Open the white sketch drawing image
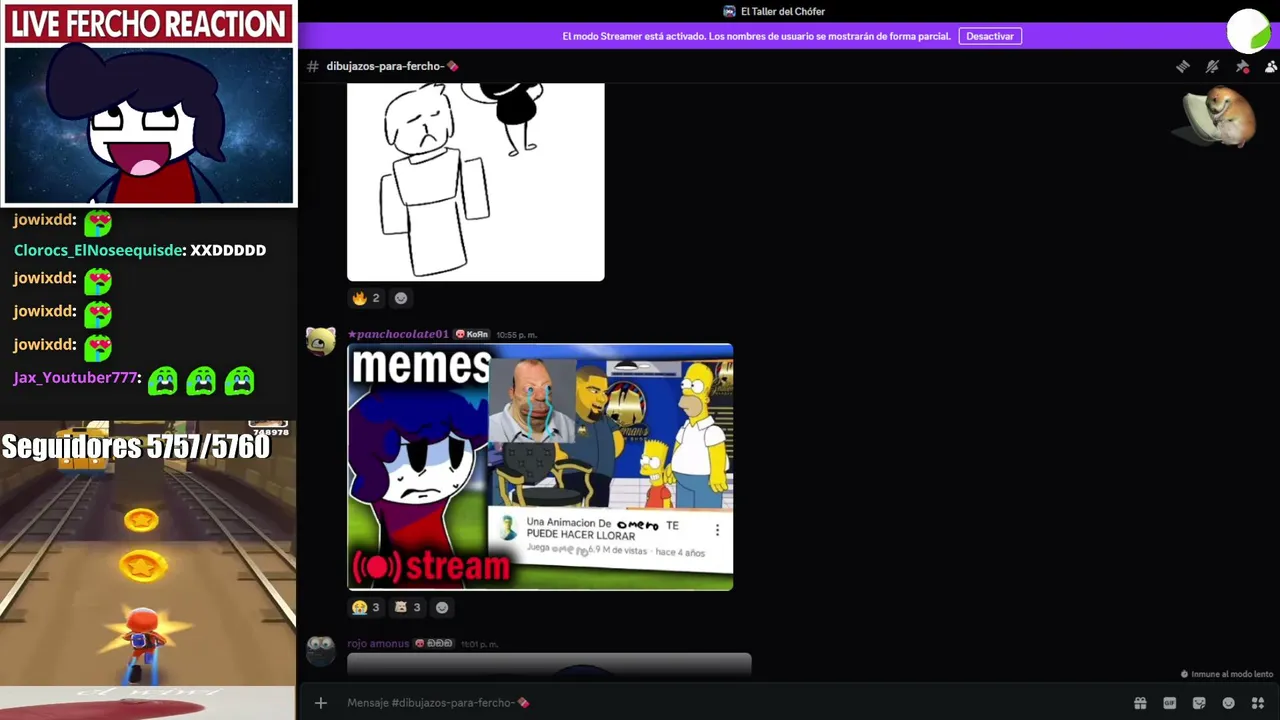Image resolution: width=1280 pixels, height=720 pixels. pos(476,182)
